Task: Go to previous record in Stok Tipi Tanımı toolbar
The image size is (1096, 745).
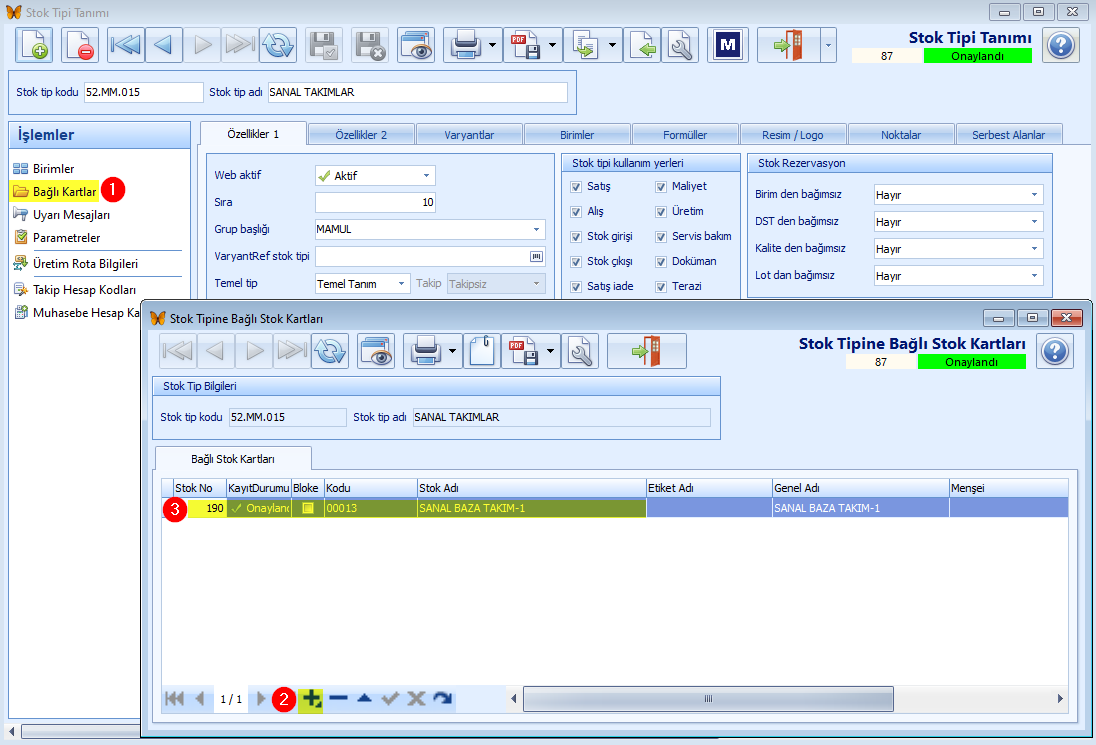Action: pos(164,45)
